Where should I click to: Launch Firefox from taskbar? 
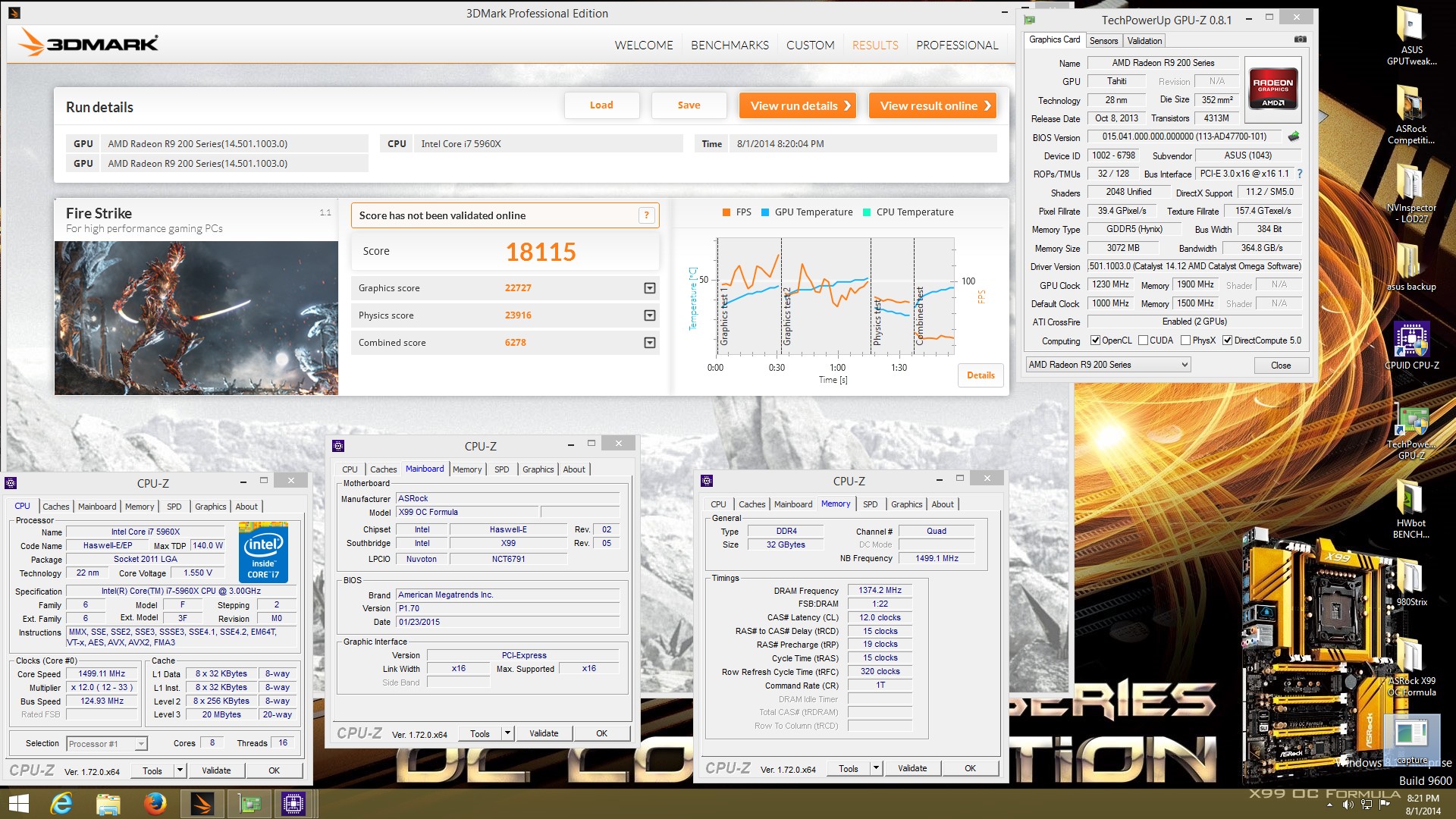click(x=155, y=803)
